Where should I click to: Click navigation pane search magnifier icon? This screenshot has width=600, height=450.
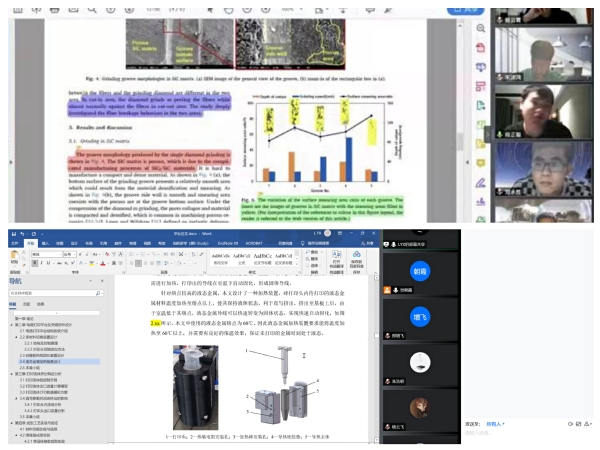pos(98,293)
